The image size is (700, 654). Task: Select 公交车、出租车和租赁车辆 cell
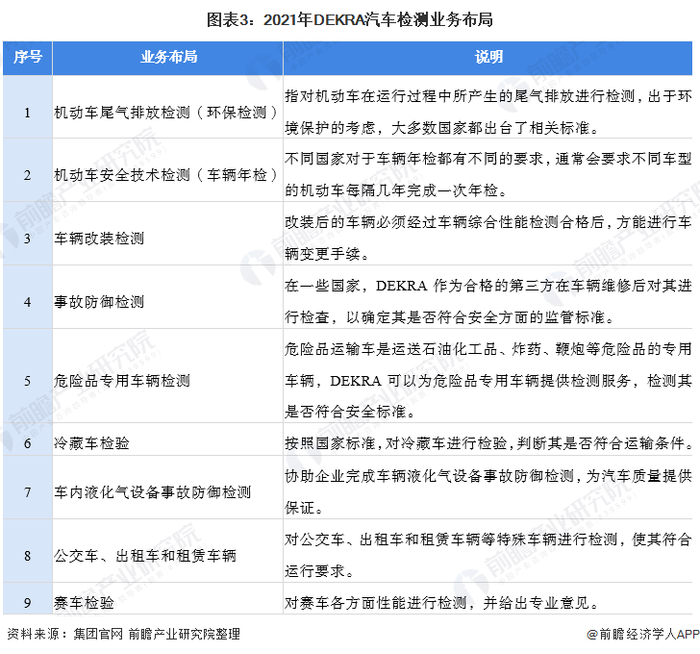click(x=168, y=550)
